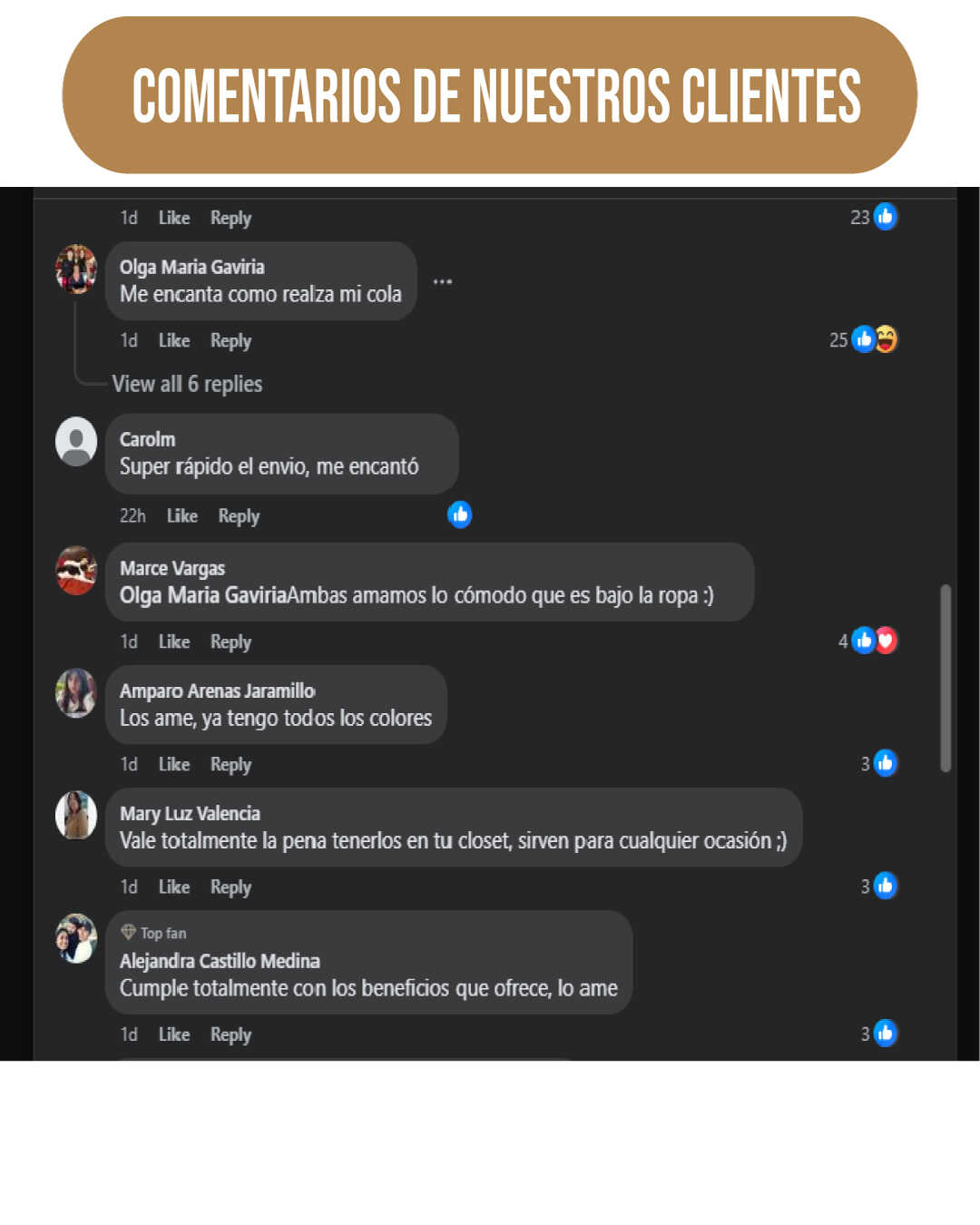Image resolution: width=980 pixels, height=1225 pixels.
Task: View heart reaction on Marce Vargas comment
Action: pos(887,641)
